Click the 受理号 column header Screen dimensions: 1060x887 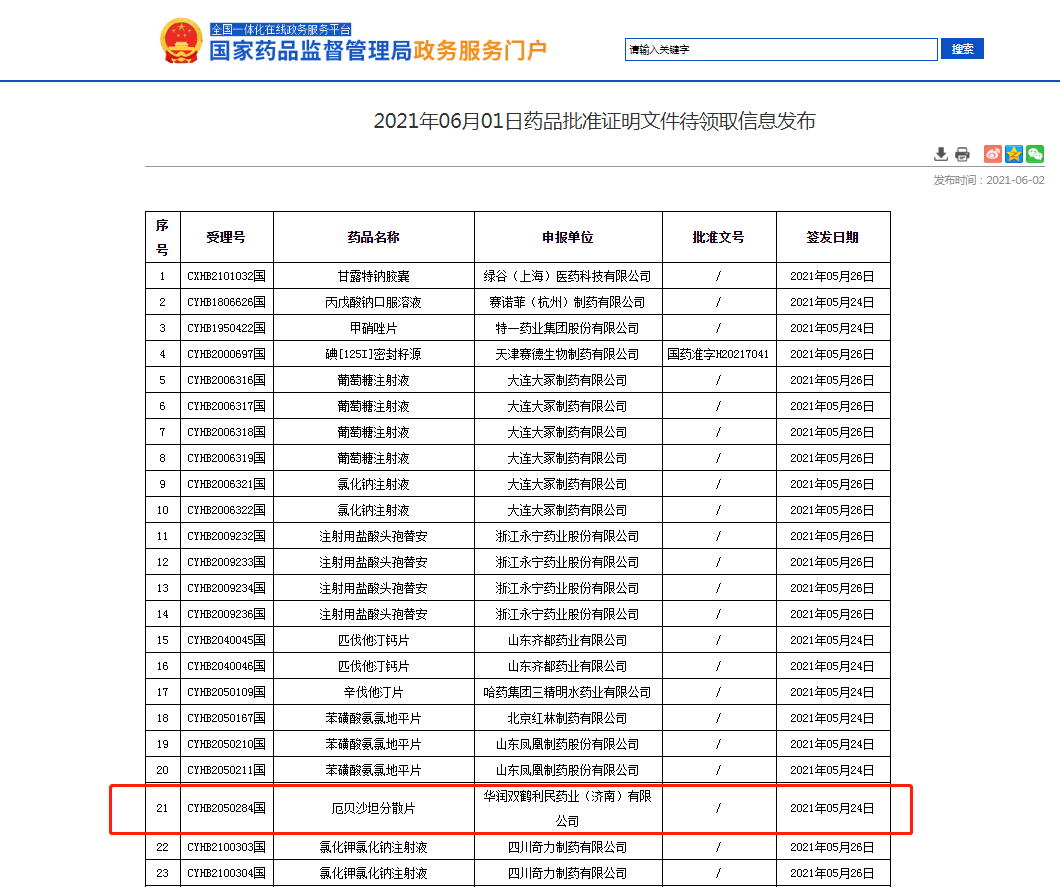226,237
